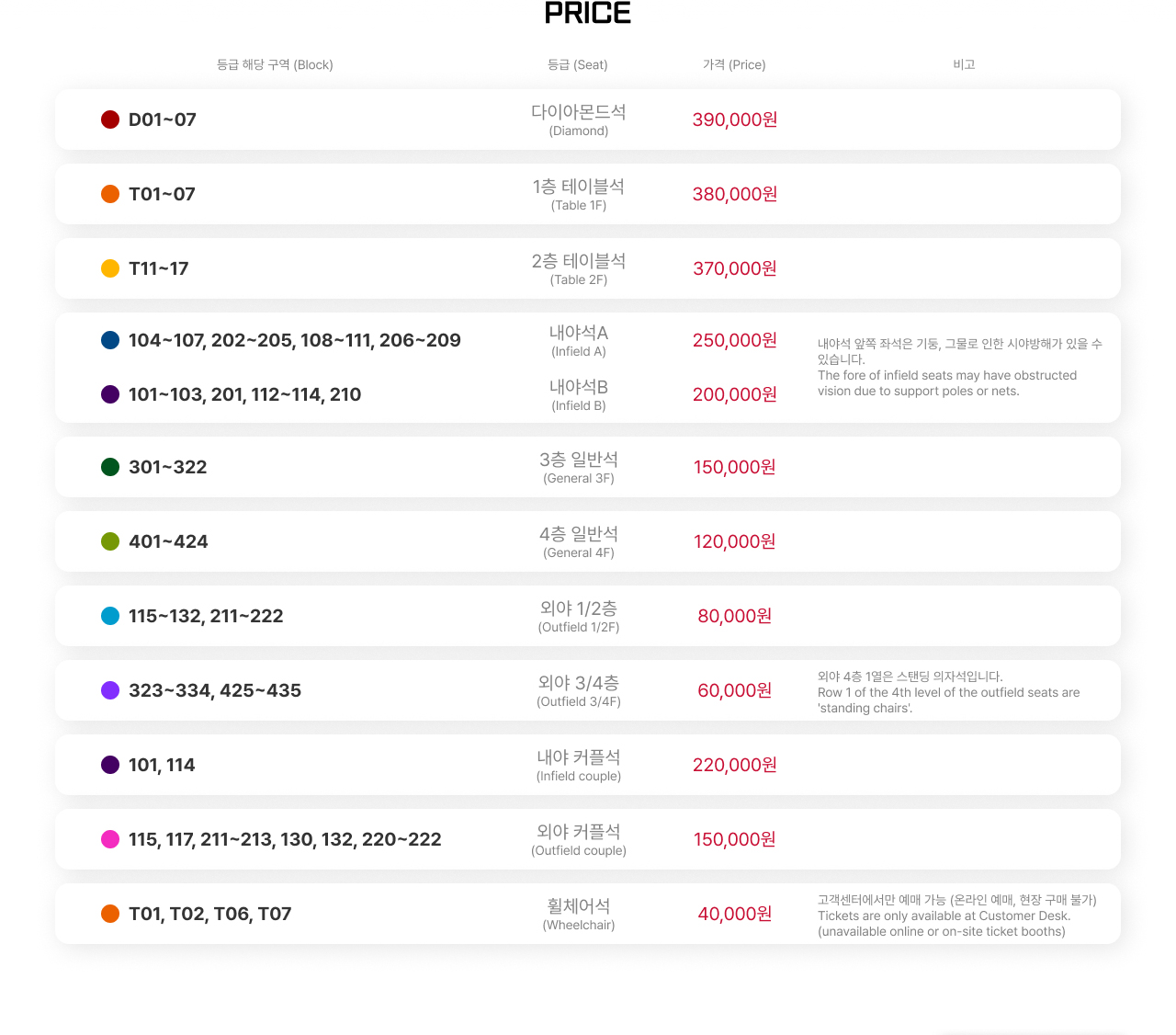The image size is (1176, 1035).
Task: Click the yellow dot beside T11~17
Action: tap(110, 268)
